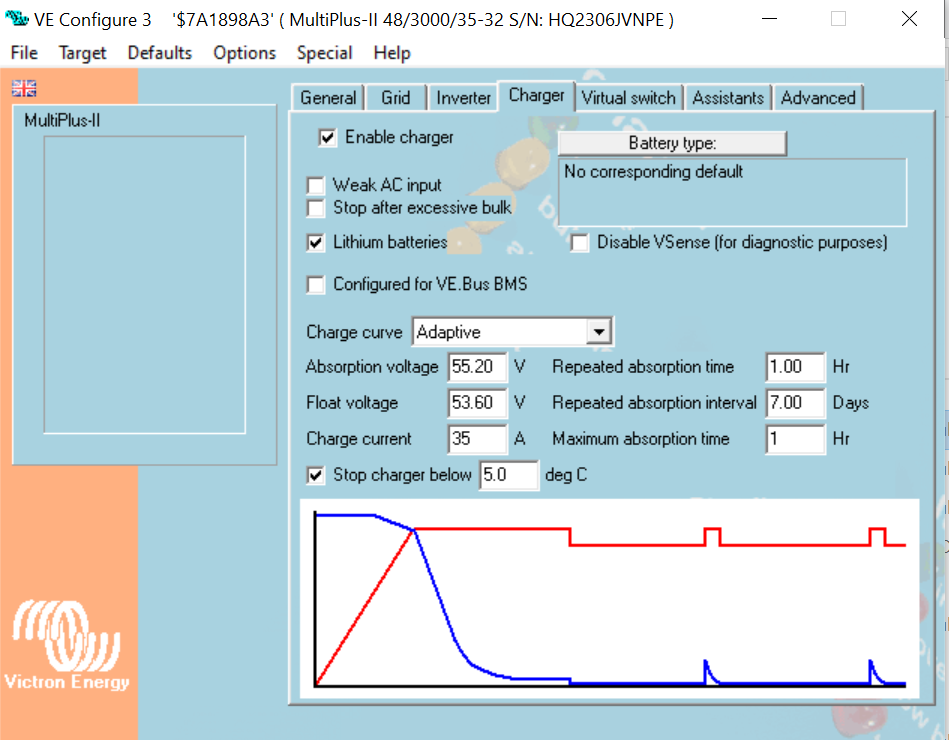Click the Battery type button
Image resolution: width=949 pixels, height=740 pixels.
pos(672,143)
